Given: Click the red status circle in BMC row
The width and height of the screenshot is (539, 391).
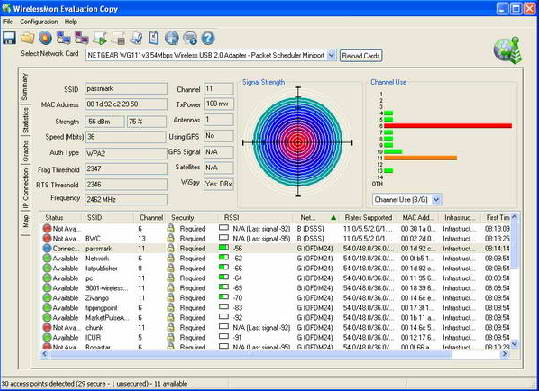Looking at the screenshot, I should pos(47,238).
